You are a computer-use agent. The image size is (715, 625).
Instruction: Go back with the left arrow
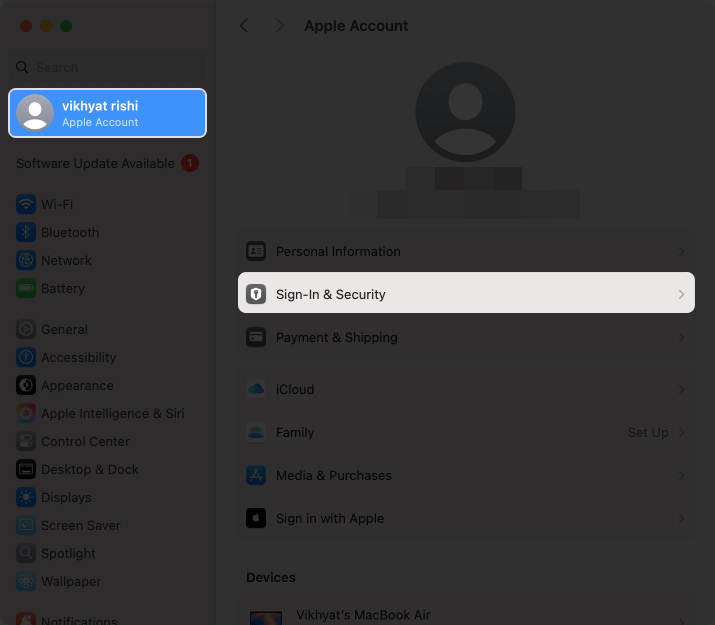tap(244, 26)
